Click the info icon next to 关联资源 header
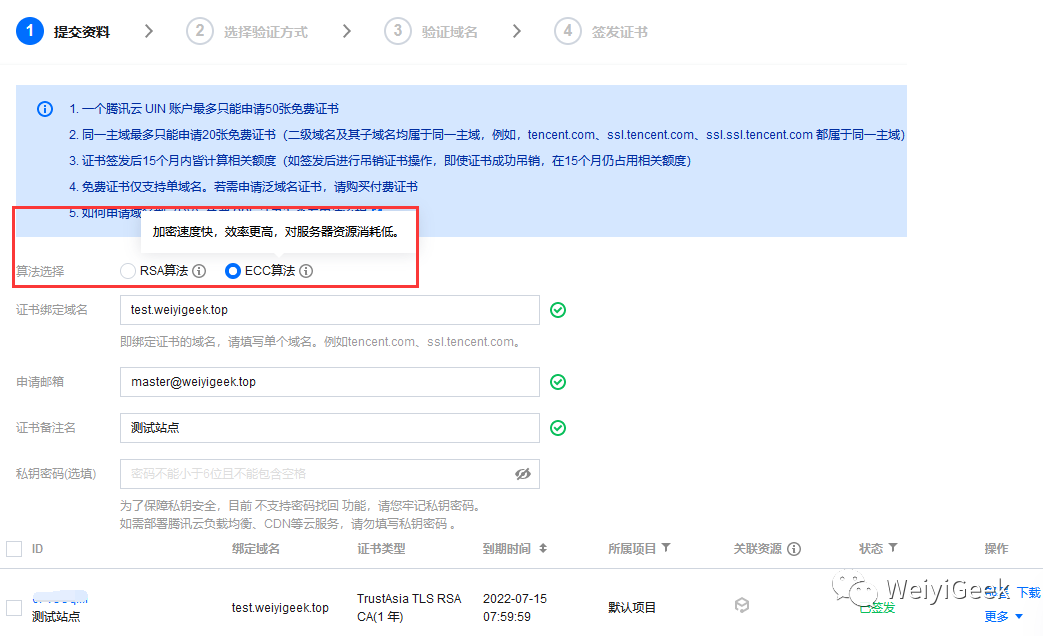This screenshot has width=1043, height=638. [x=794, y=549]
